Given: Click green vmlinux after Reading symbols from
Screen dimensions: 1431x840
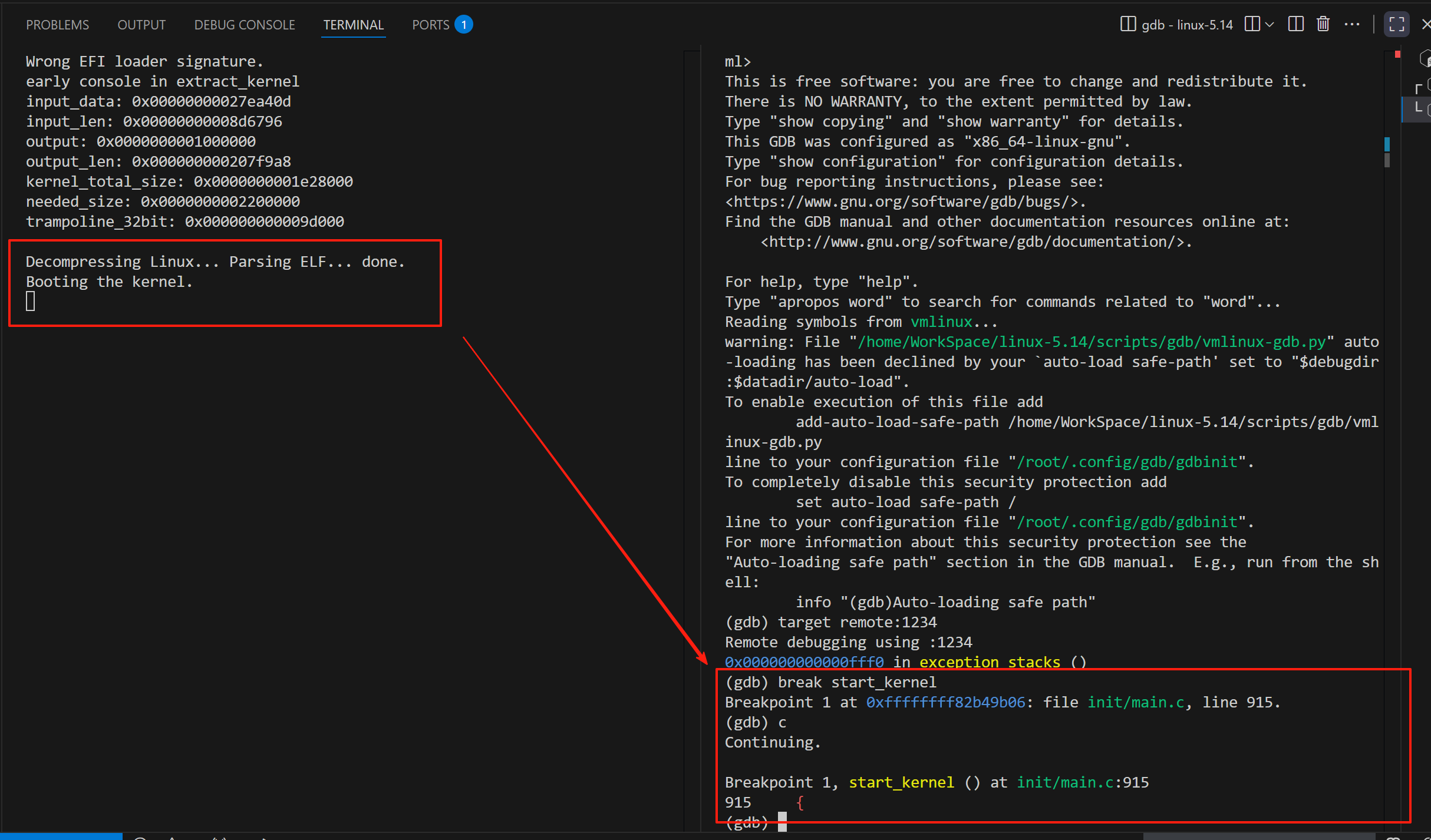Looking at the screenshot, I should click(x=941, y=322).
